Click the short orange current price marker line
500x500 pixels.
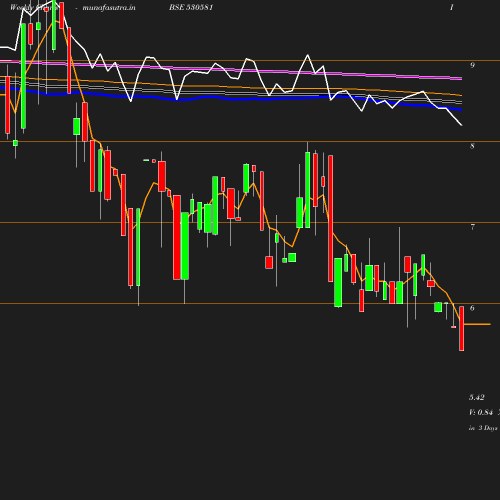tap(477, 324)
